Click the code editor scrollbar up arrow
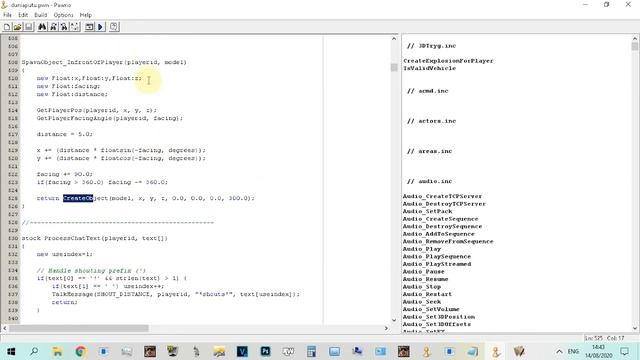The height and width of the screenshot is (360, 640). 394,39
